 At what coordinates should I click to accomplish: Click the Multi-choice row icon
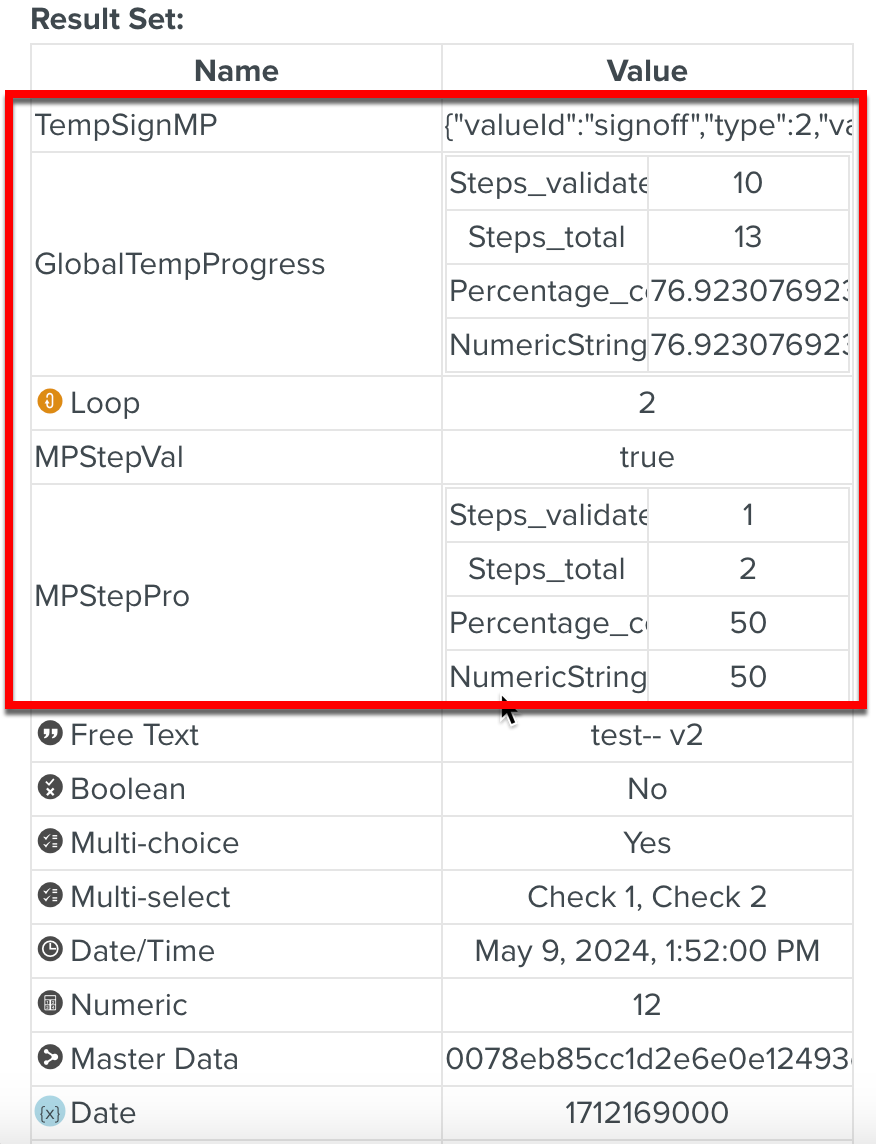click(x=49, y=842)
